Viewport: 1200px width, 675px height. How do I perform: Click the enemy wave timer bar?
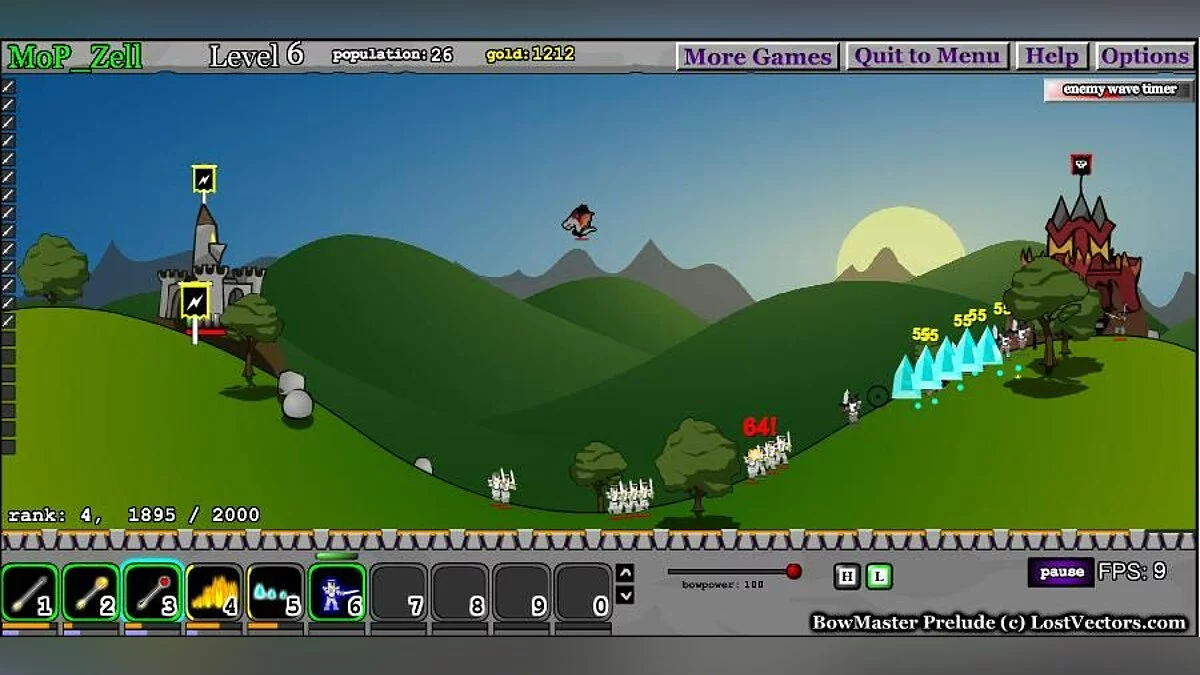point(1119,90)
